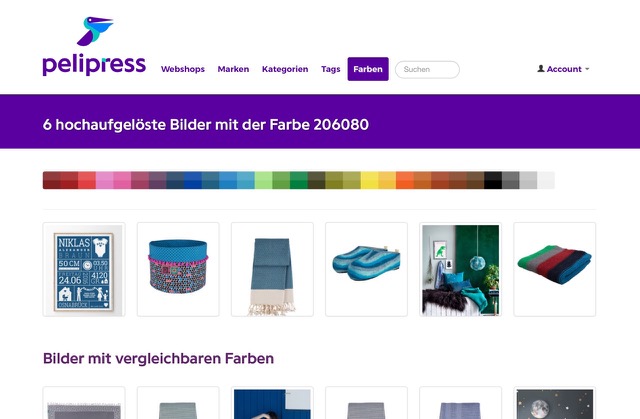This screenshot has width=640, height=419.
Task: Open the round blue storage basket image
Action: [178, 269]
